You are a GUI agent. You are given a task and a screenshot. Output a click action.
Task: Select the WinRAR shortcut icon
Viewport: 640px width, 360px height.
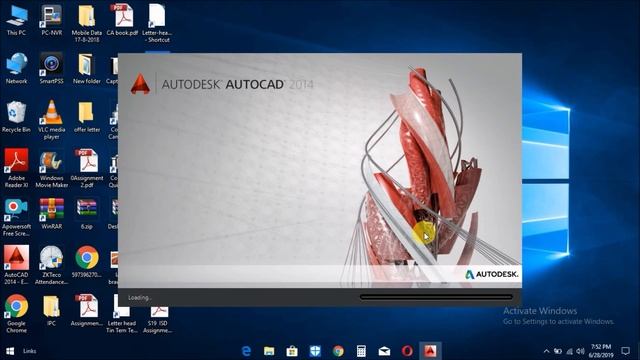[x=51, y=213]
